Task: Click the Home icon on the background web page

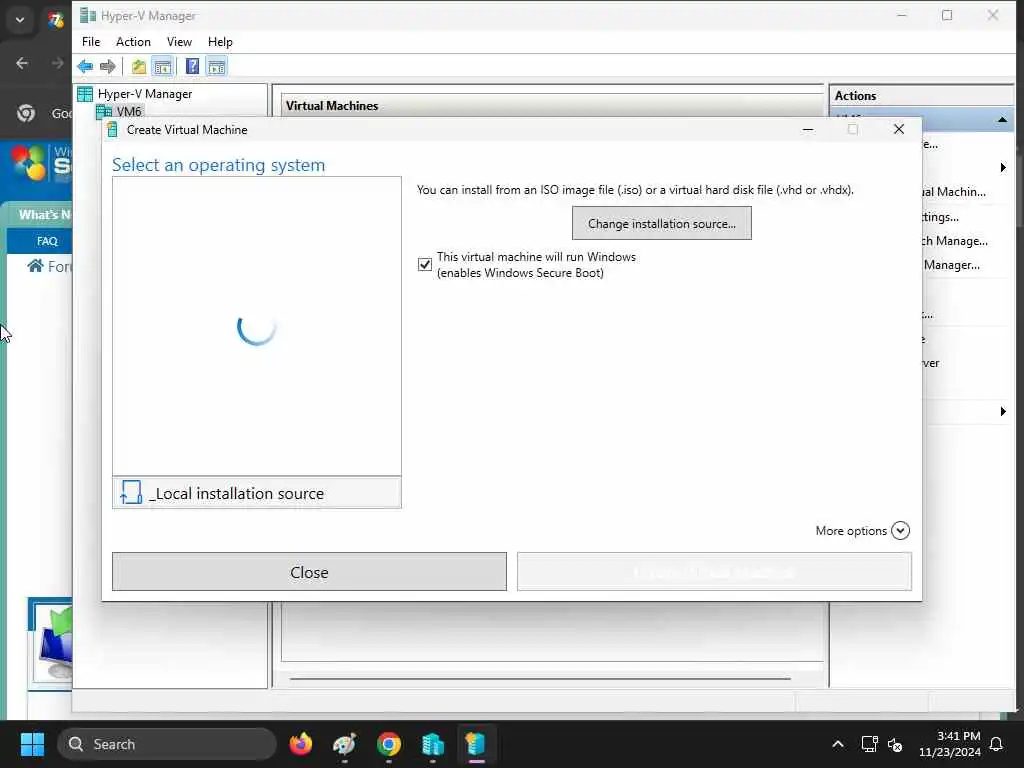Action: (35, 266)
